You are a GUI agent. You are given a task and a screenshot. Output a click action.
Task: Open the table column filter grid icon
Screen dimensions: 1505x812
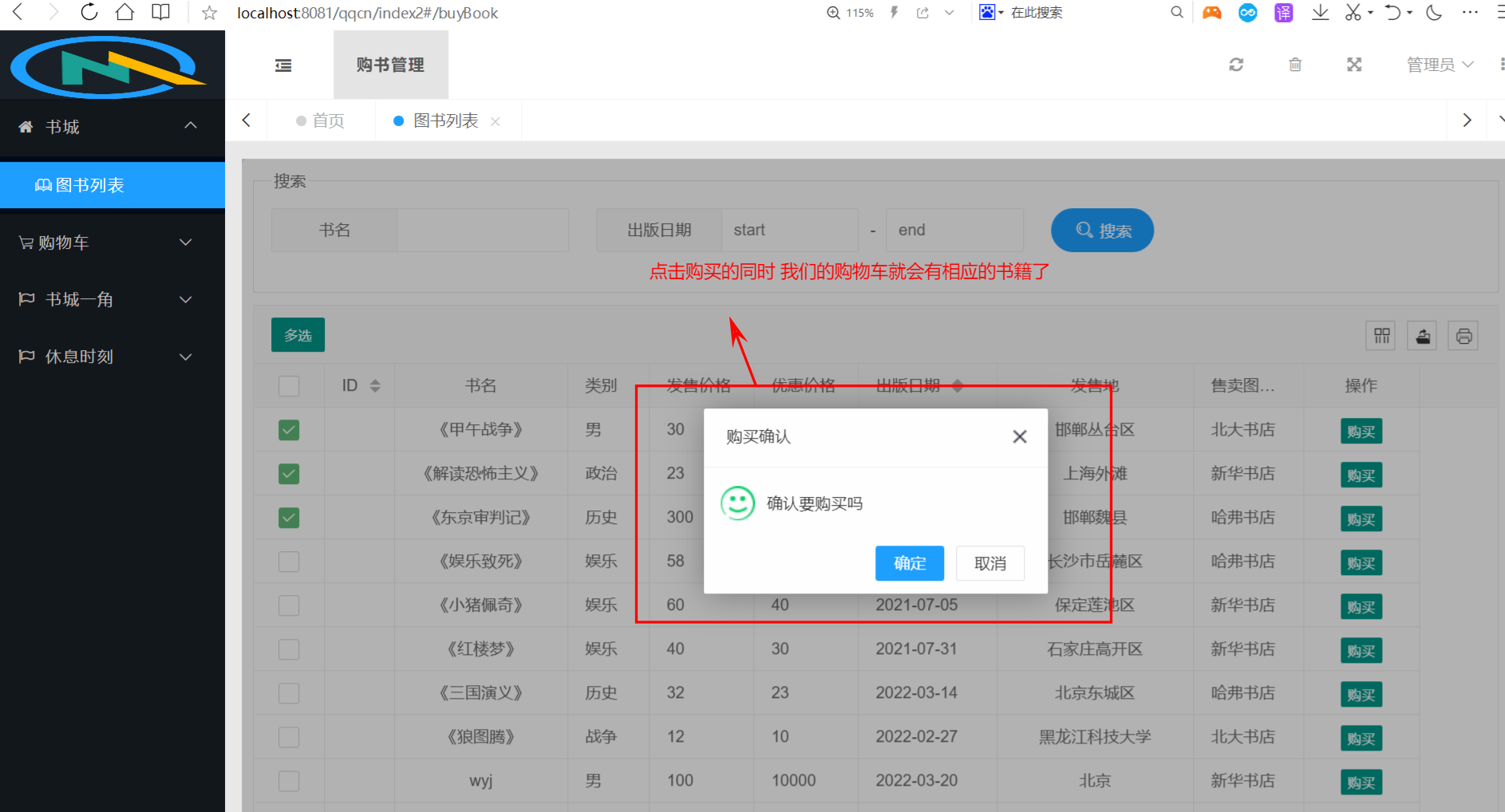tap(1382, 336)
